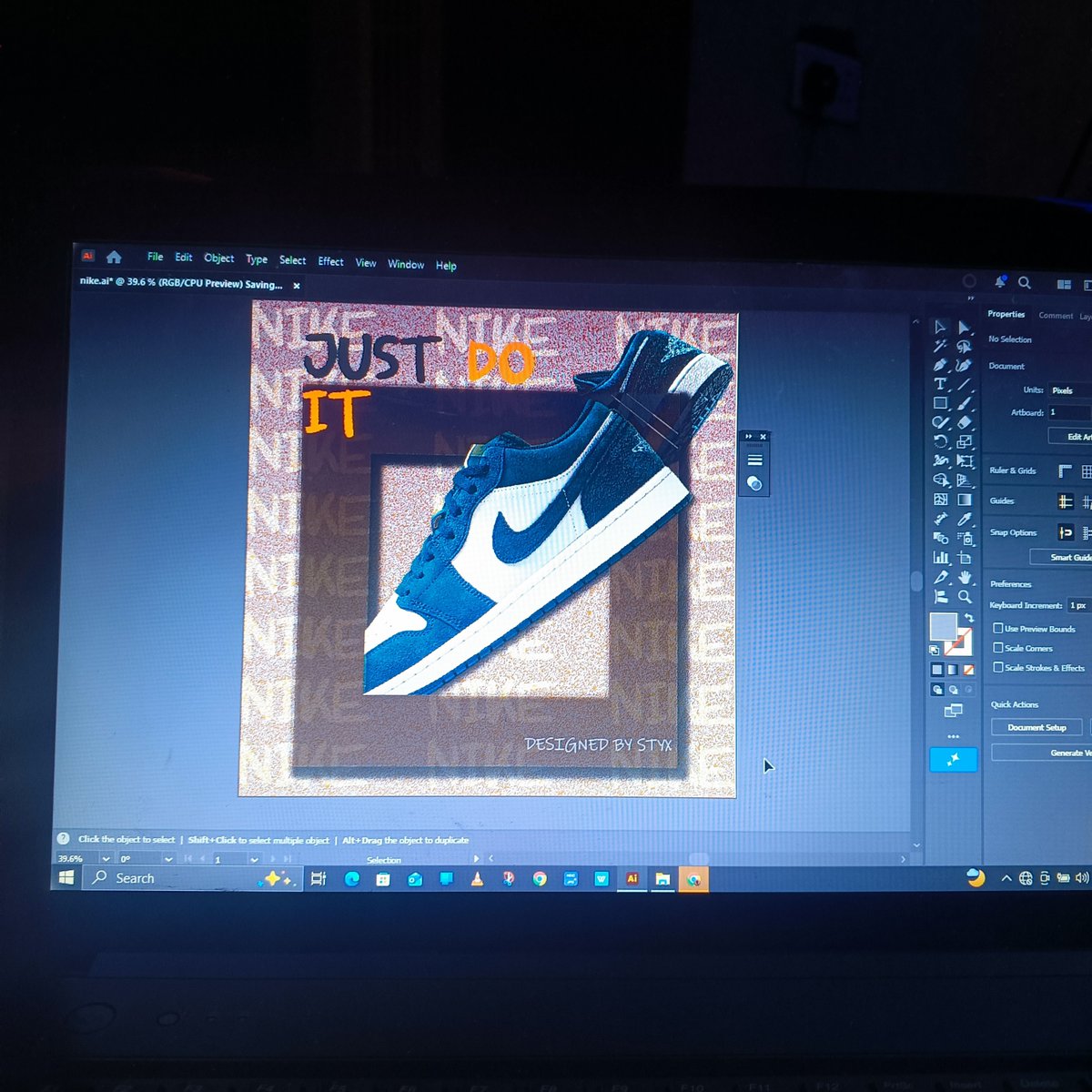Select the Scale tool
Viewport: 1092px width, 1092px height.
(x=965, y=441)
